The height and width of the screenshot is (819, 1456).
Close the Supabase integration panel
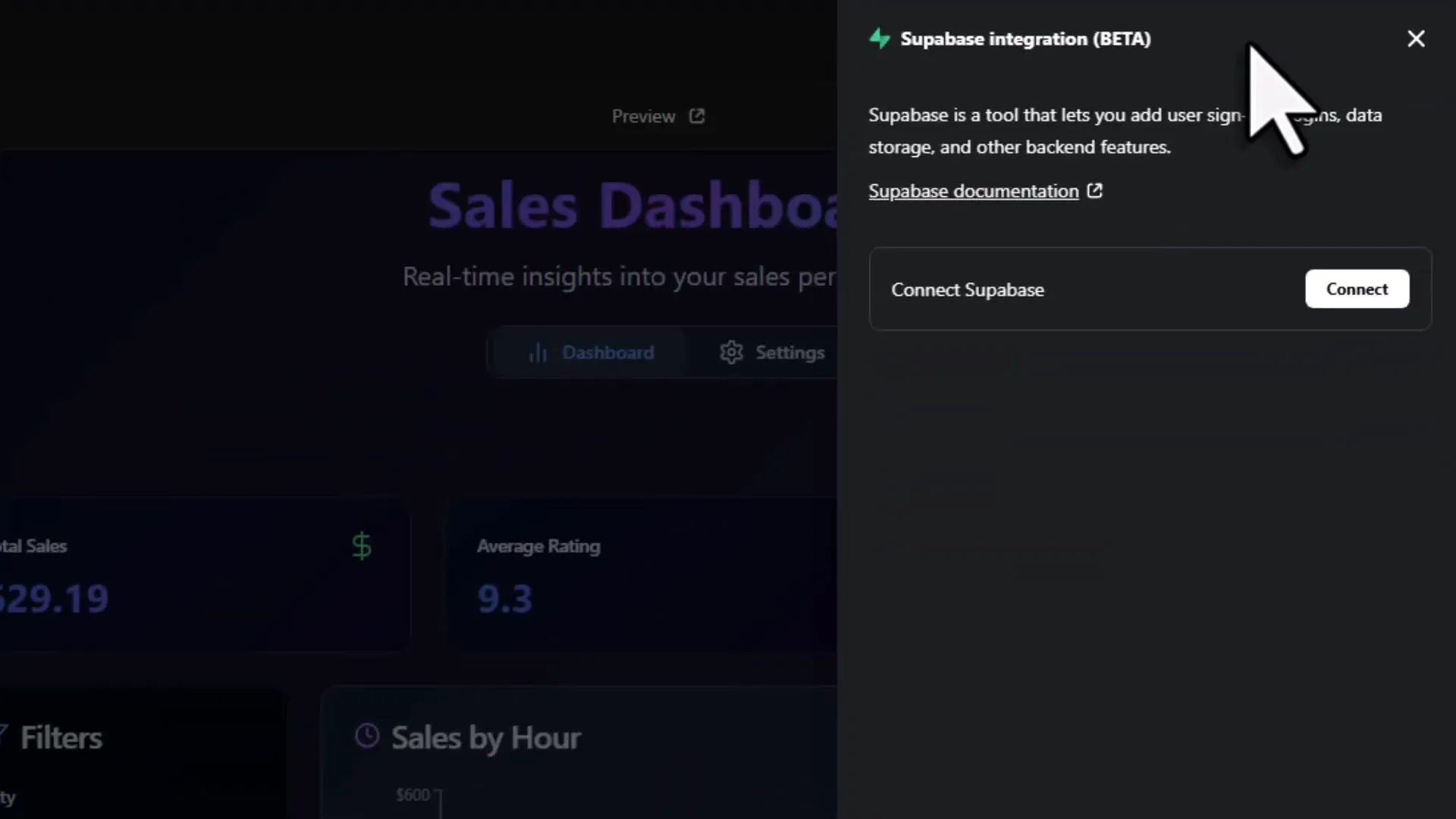[x=1416, y=39]
